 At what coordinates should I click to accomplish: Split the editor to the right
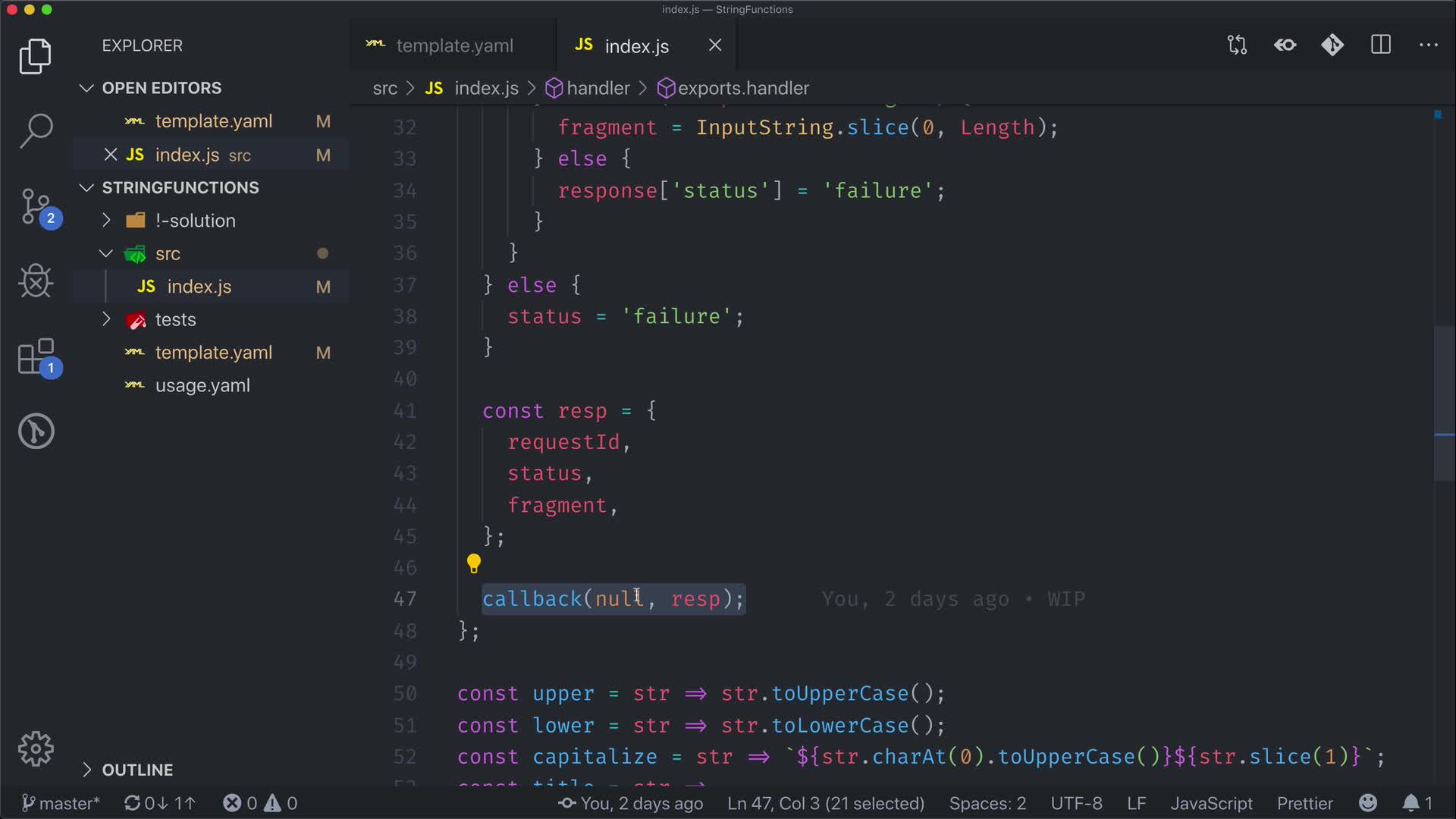(x=1381, y=45)
